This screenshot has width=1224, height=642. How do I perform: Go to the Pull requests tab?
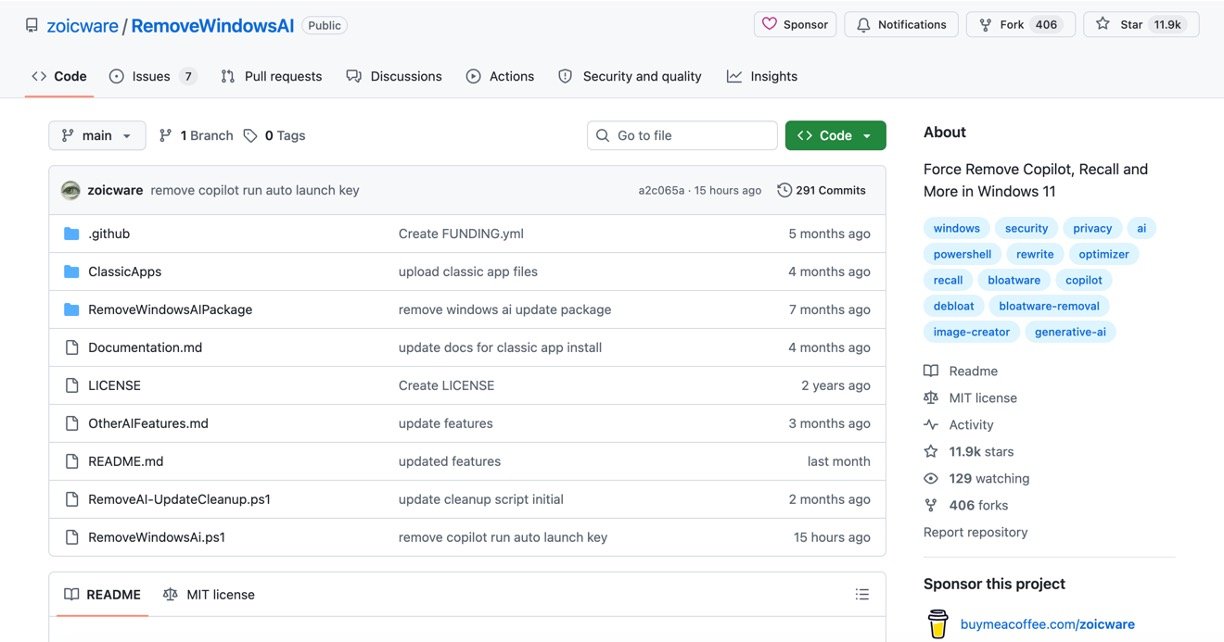click(272, 76)
